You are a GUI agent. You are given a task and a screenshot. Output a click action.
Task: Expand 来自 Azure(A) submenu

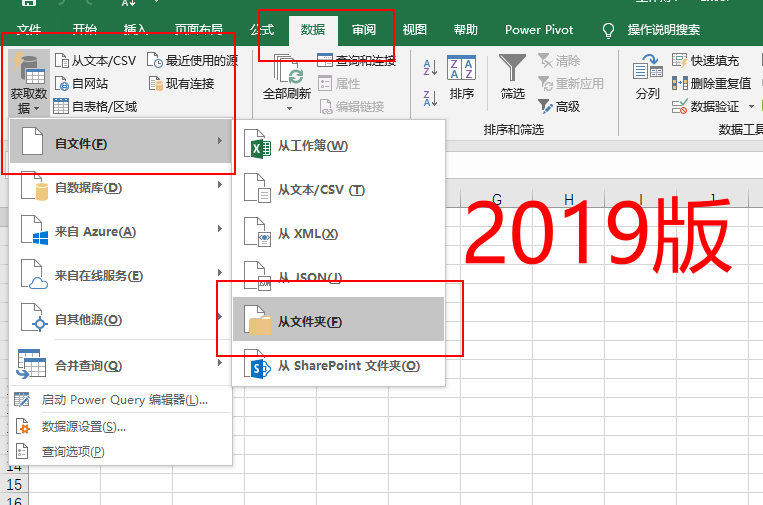click(x=121, y=231)
